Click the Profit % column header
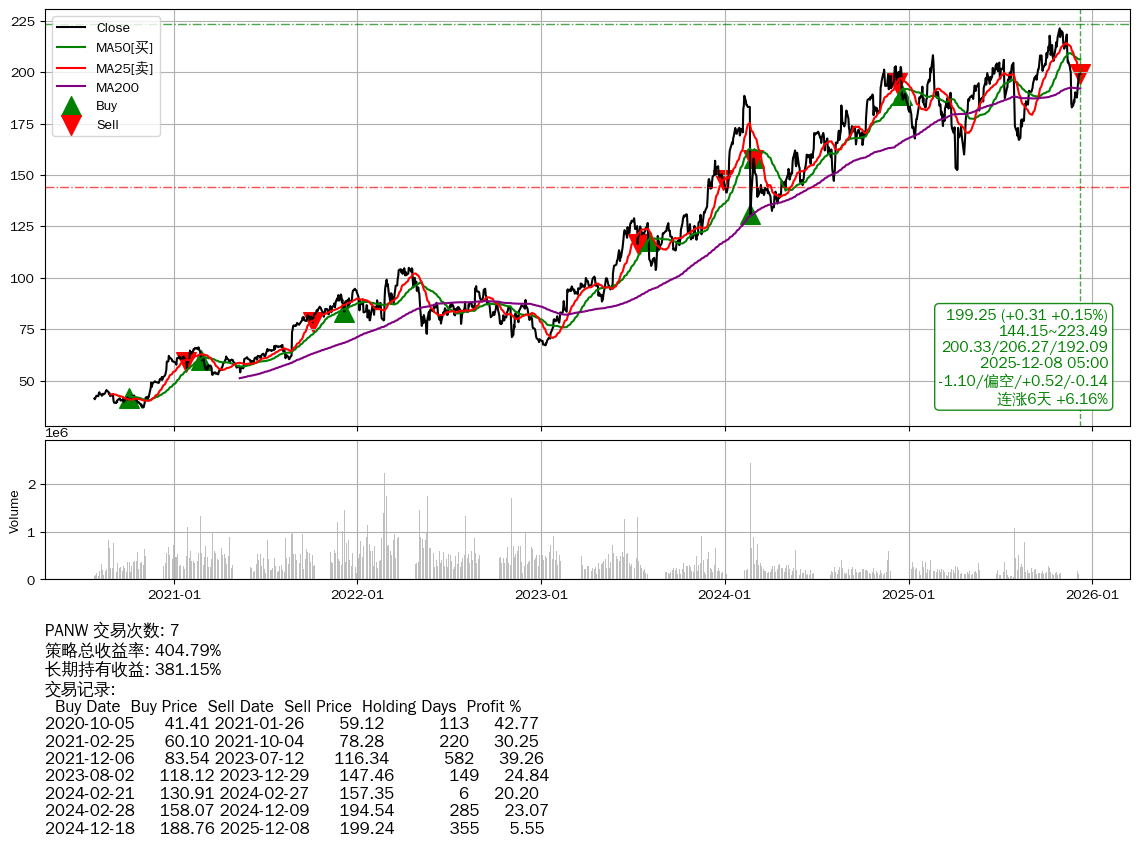Image resolution: width=1139 pixels, height=846 pixels. pyautogui.click(x=493, y=707)
